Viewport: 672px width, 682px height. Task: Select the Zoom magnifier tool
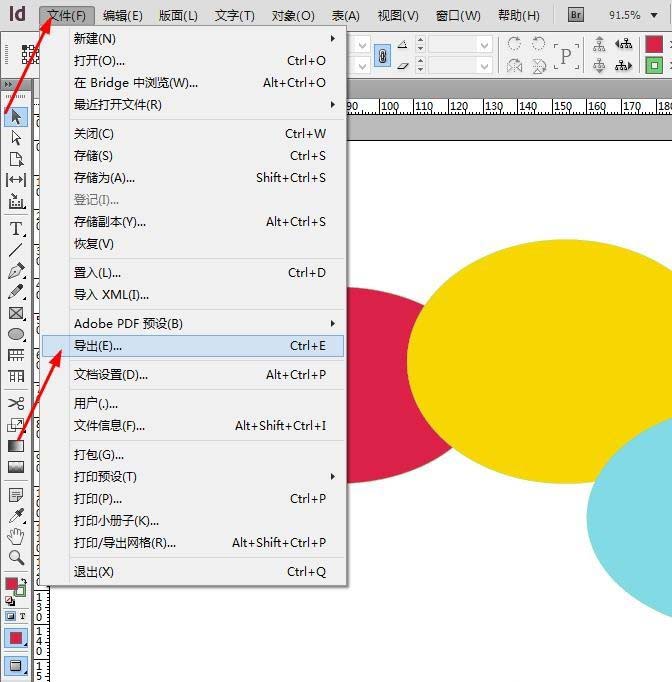[x=16, y=558]
